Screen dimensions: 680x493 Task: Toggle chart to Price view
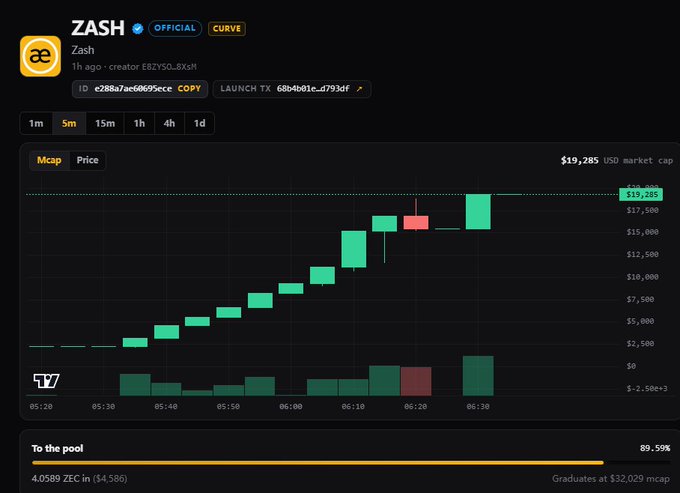[x=88, y=160]
